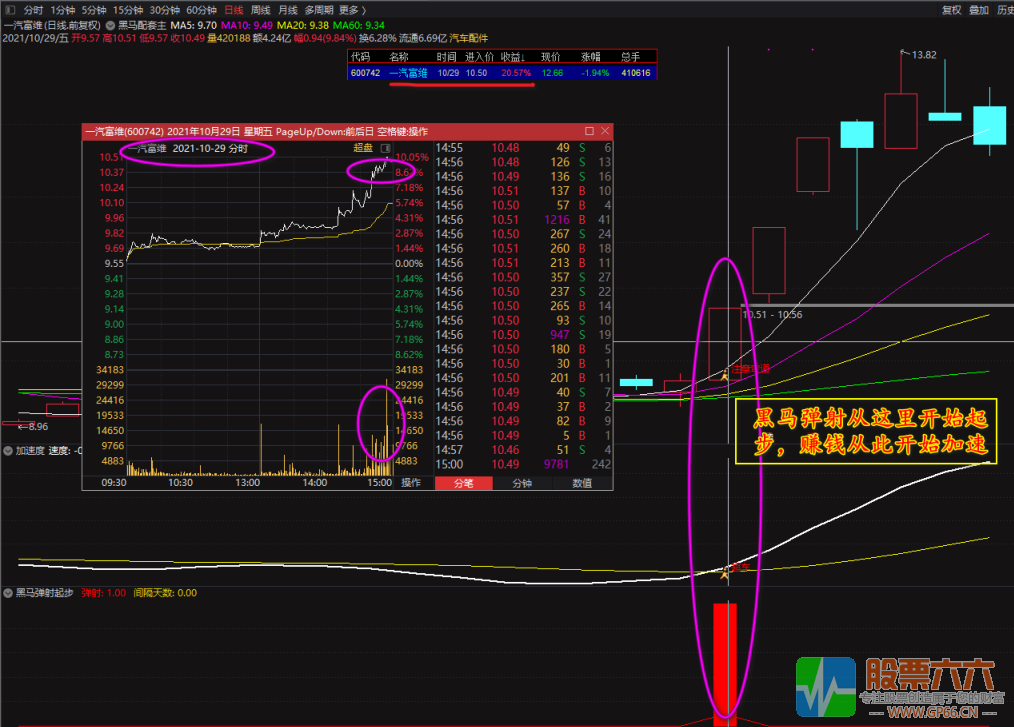Click the 汽车配件 sector link
Screen dimensions: 1014x727
[x=469, y=38]
